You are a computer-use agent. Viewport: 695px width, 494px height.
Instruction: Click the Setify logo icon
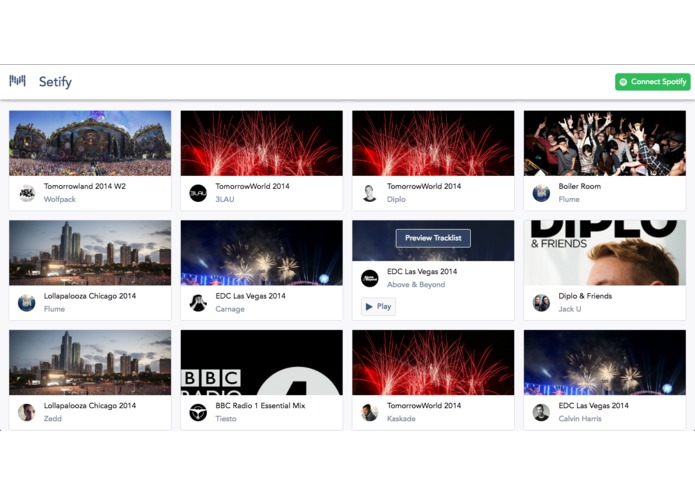[x=18, y=81]
